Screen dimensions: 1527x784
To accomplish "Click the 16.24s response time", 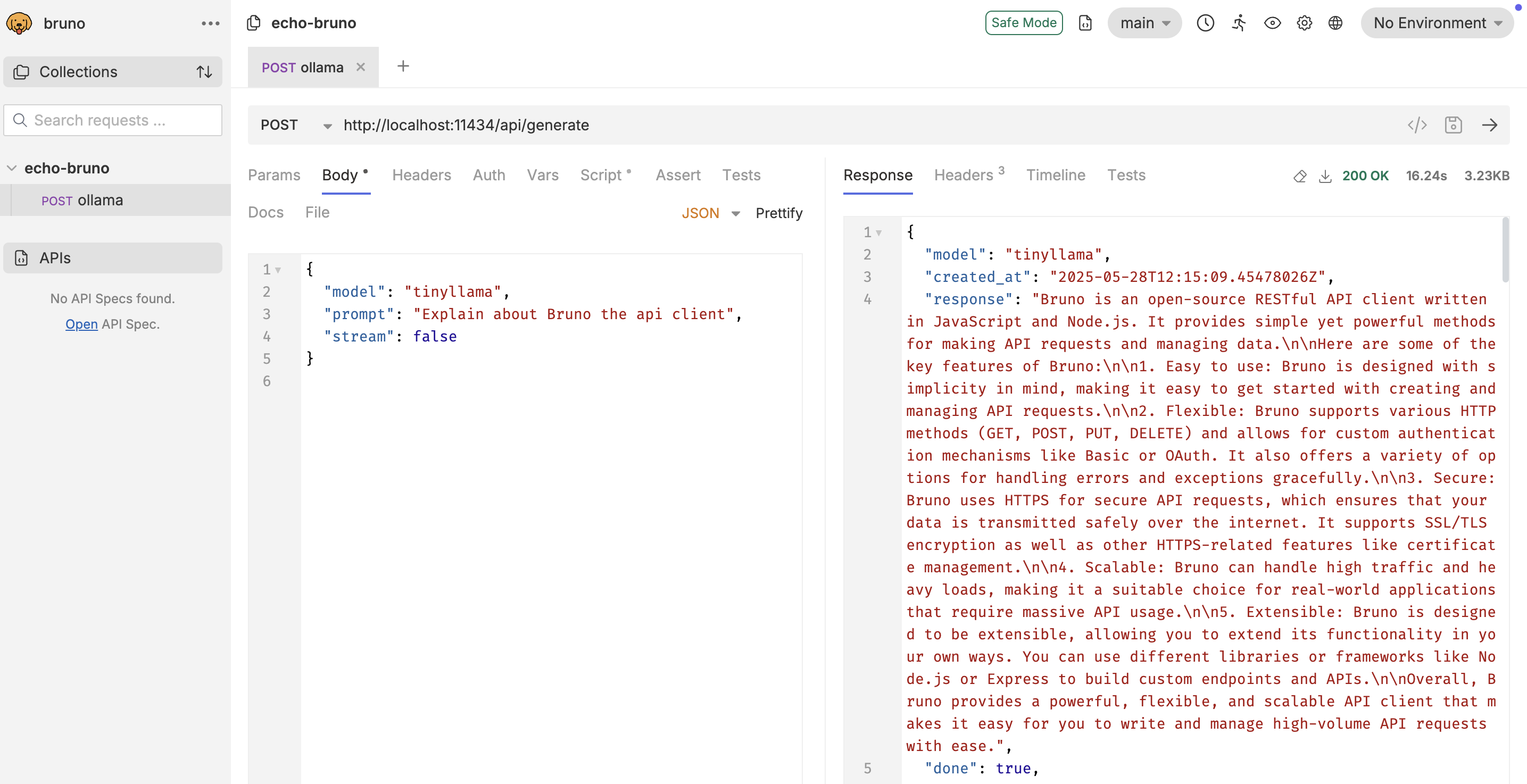I will pyautogui.click(x=1426, y=176).
